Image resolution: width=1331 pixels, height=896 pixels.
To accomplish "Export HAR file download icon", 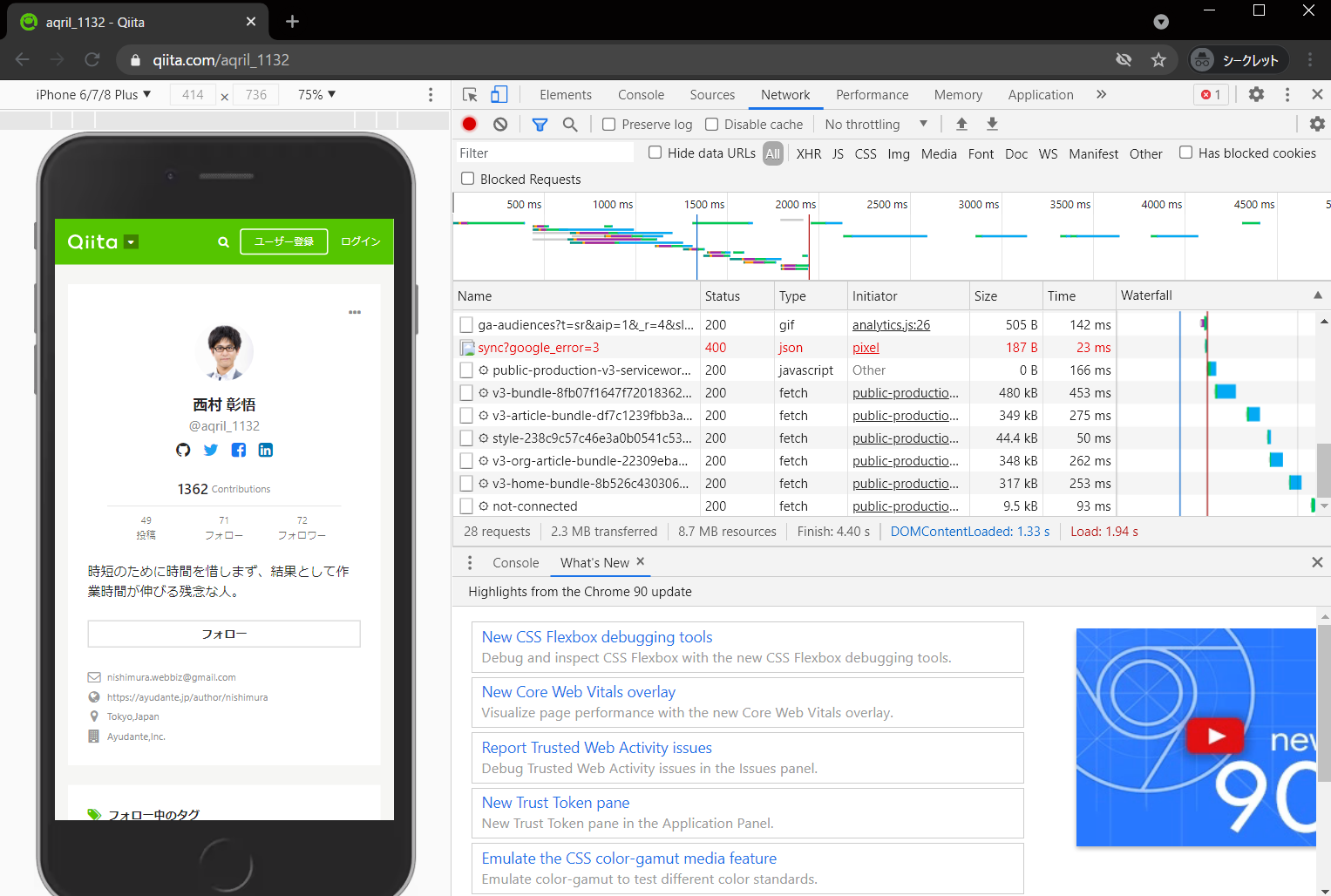I will [x=992, y=124].
